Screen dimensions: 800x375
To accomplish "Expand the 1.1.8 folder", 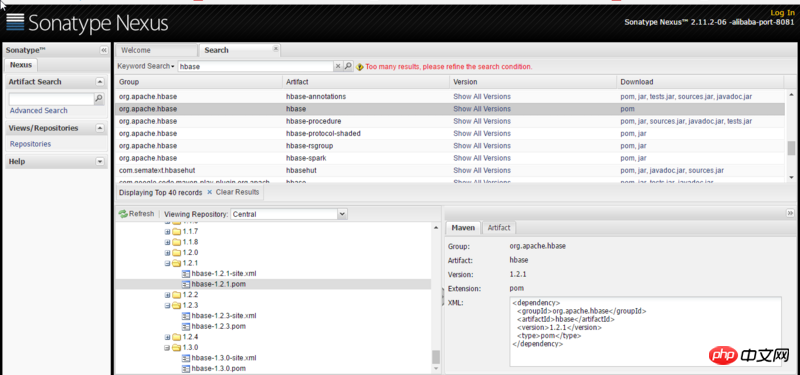I will coord(167,242).
